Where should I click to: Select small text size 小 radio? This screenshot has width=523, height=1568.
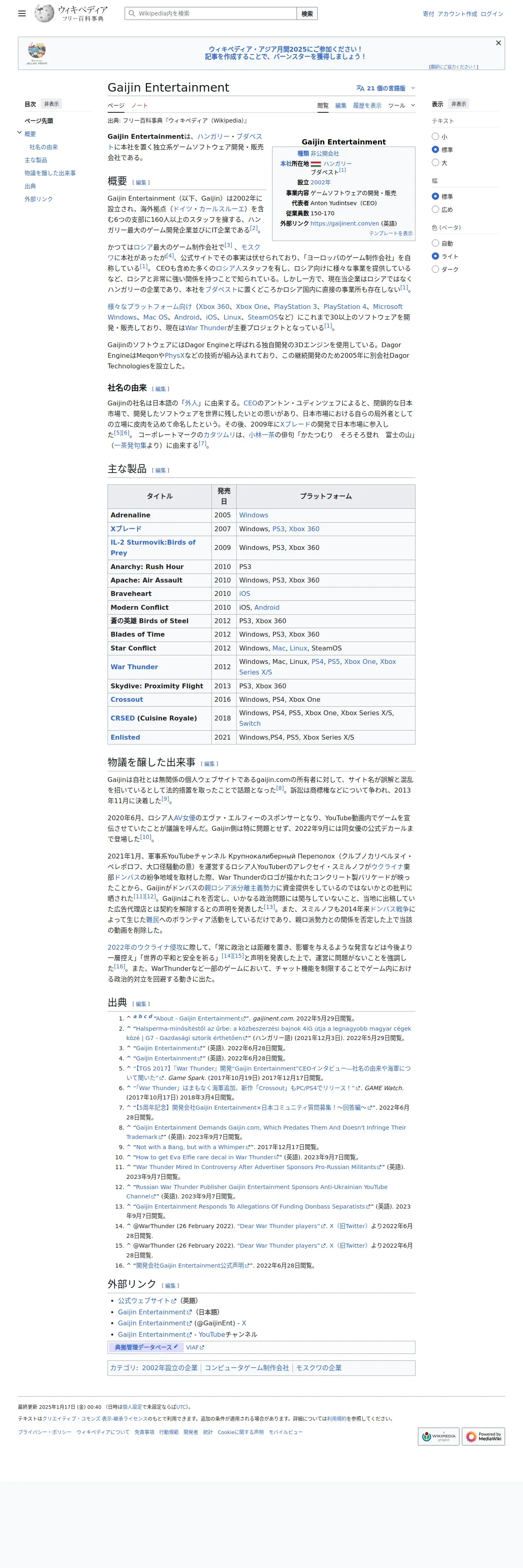pos(435,136)
